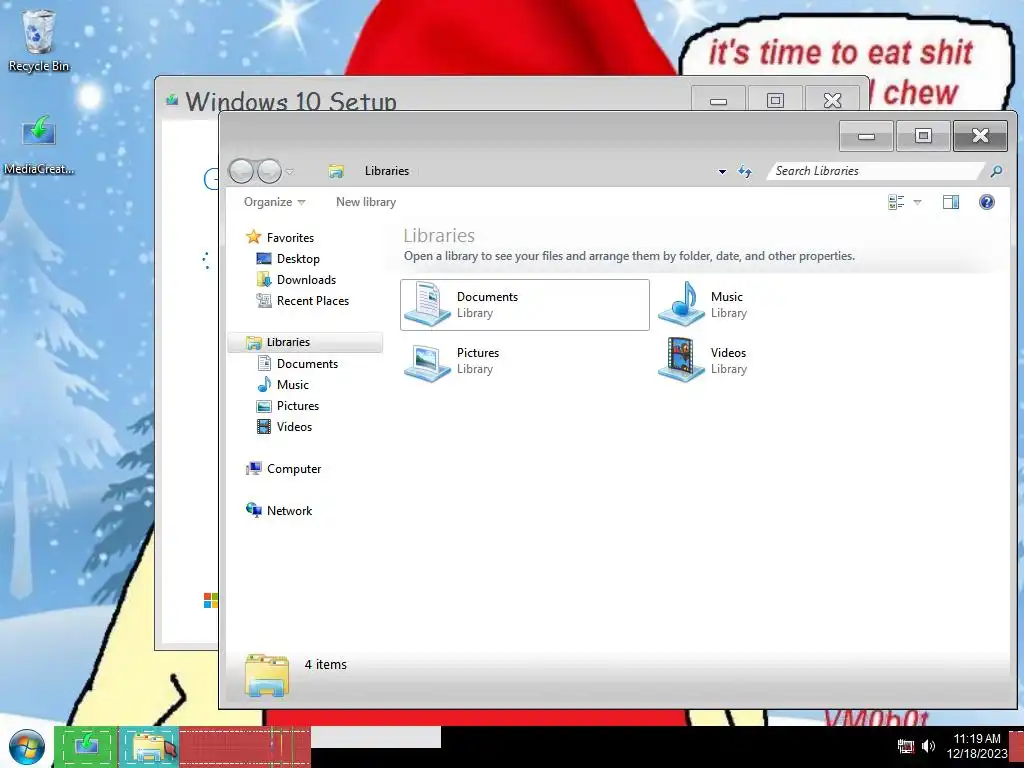Click the search magnifier icon
Viewport: 1024px width, 768px height.
tap(996, 171)
